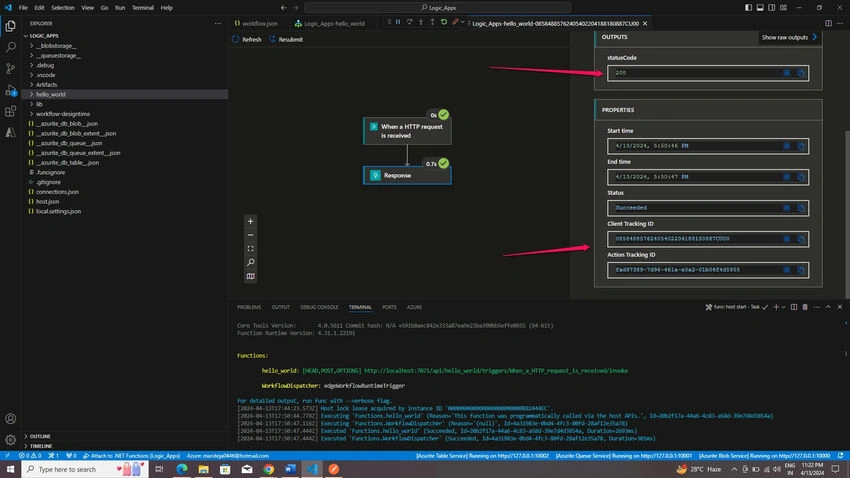Restart the debug session
The width and height of the screenshot is (850, 478).
(443, 22)
